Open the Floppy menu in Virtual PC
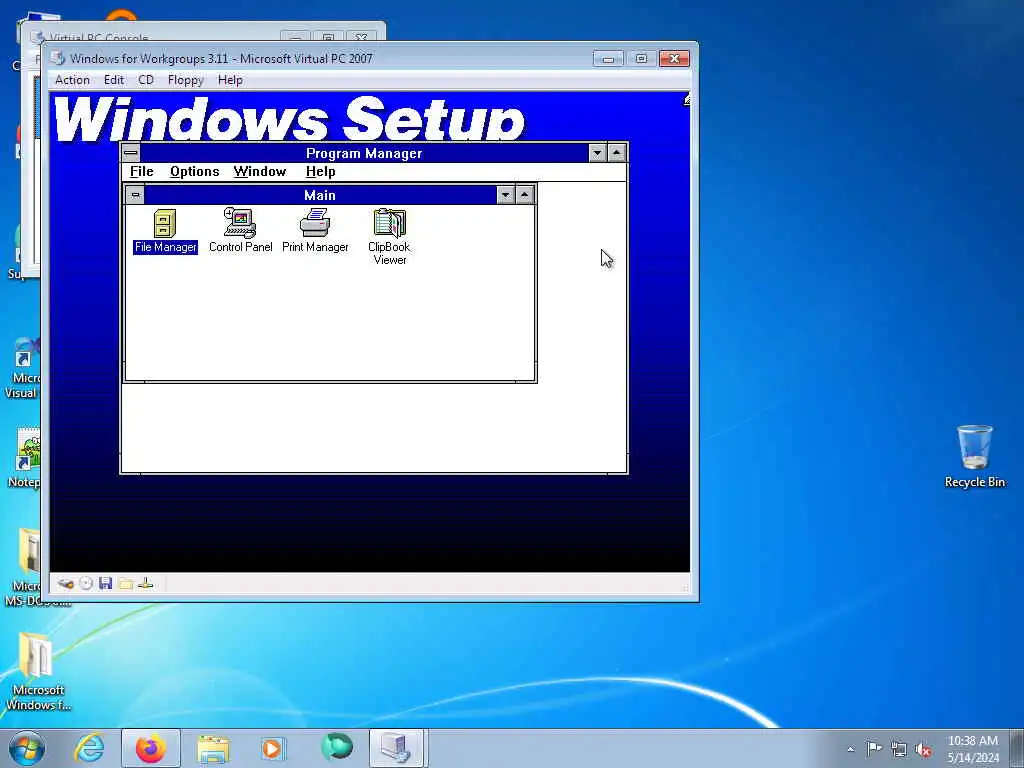 point(185,80)
